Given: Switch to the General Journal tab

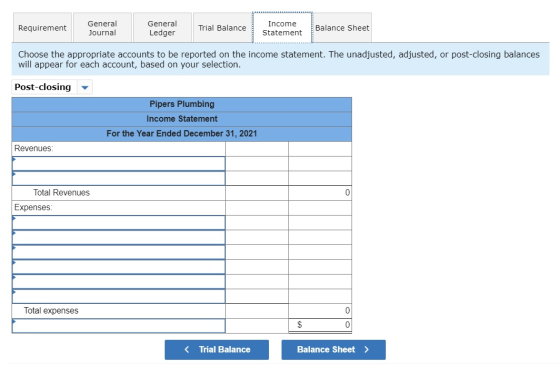Looking at the screenshot, I should (x=102, y=28).
